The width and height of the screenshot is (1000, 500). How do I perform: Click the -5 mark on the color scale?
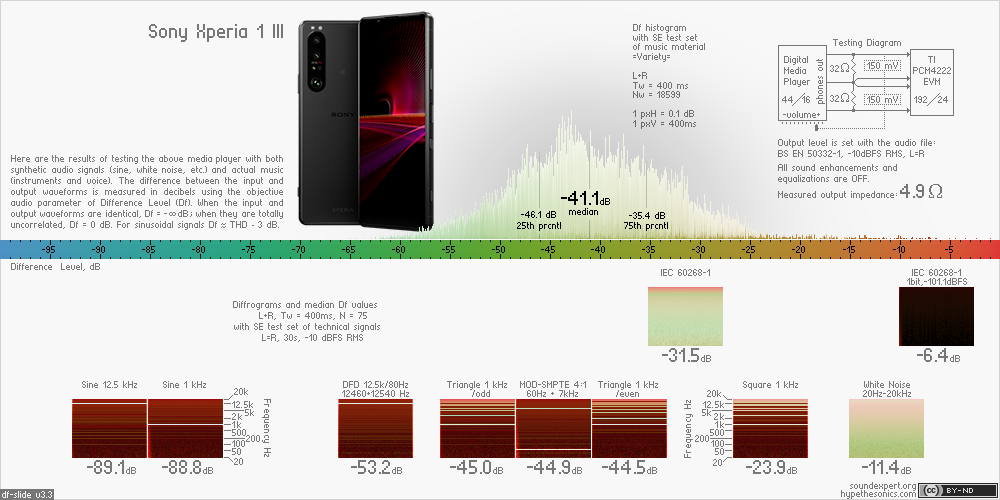pyautogui.click(x=950, y=249)
